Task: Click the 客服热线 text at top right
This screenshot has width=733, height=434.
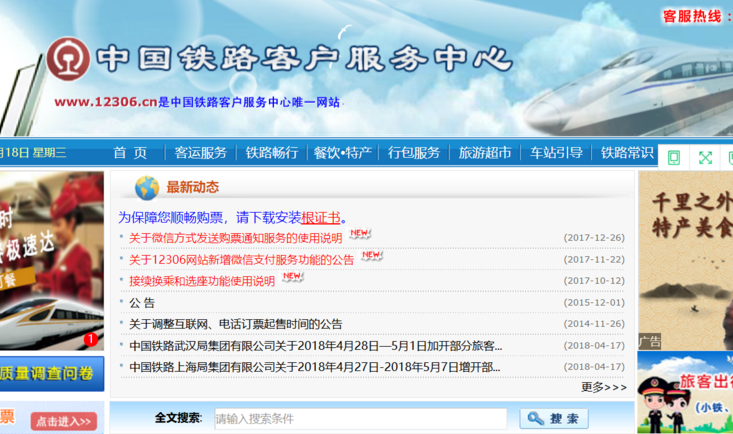Action: [x=692, y=16]
